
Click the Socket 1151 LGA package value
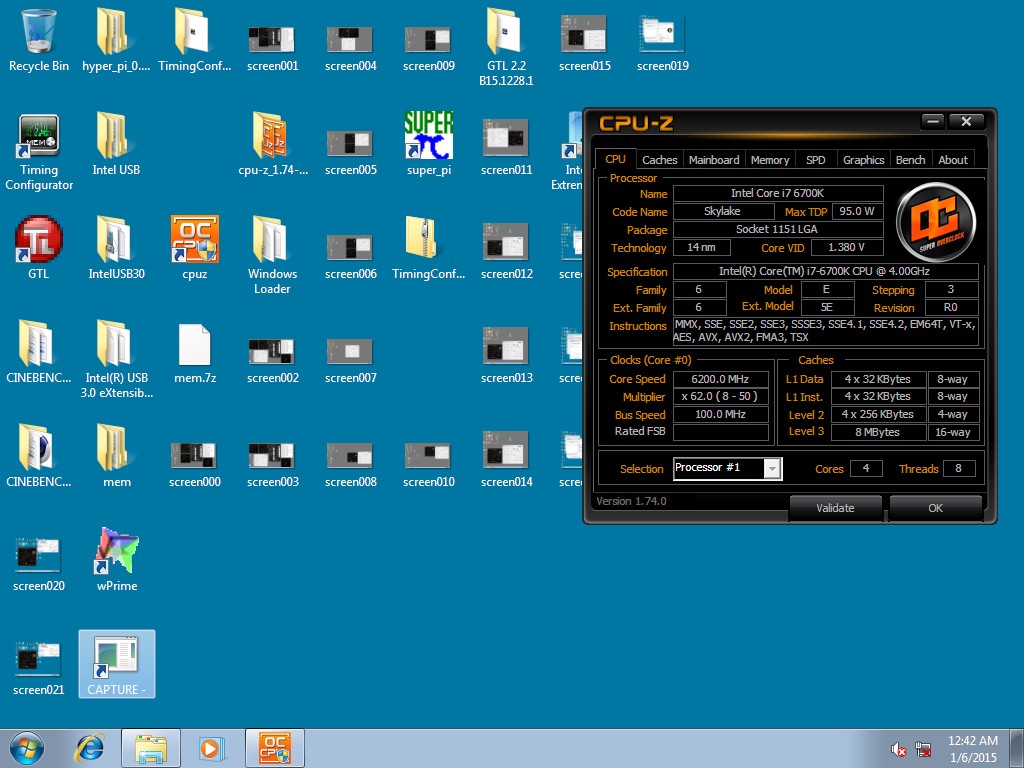[x=778, y=229]
